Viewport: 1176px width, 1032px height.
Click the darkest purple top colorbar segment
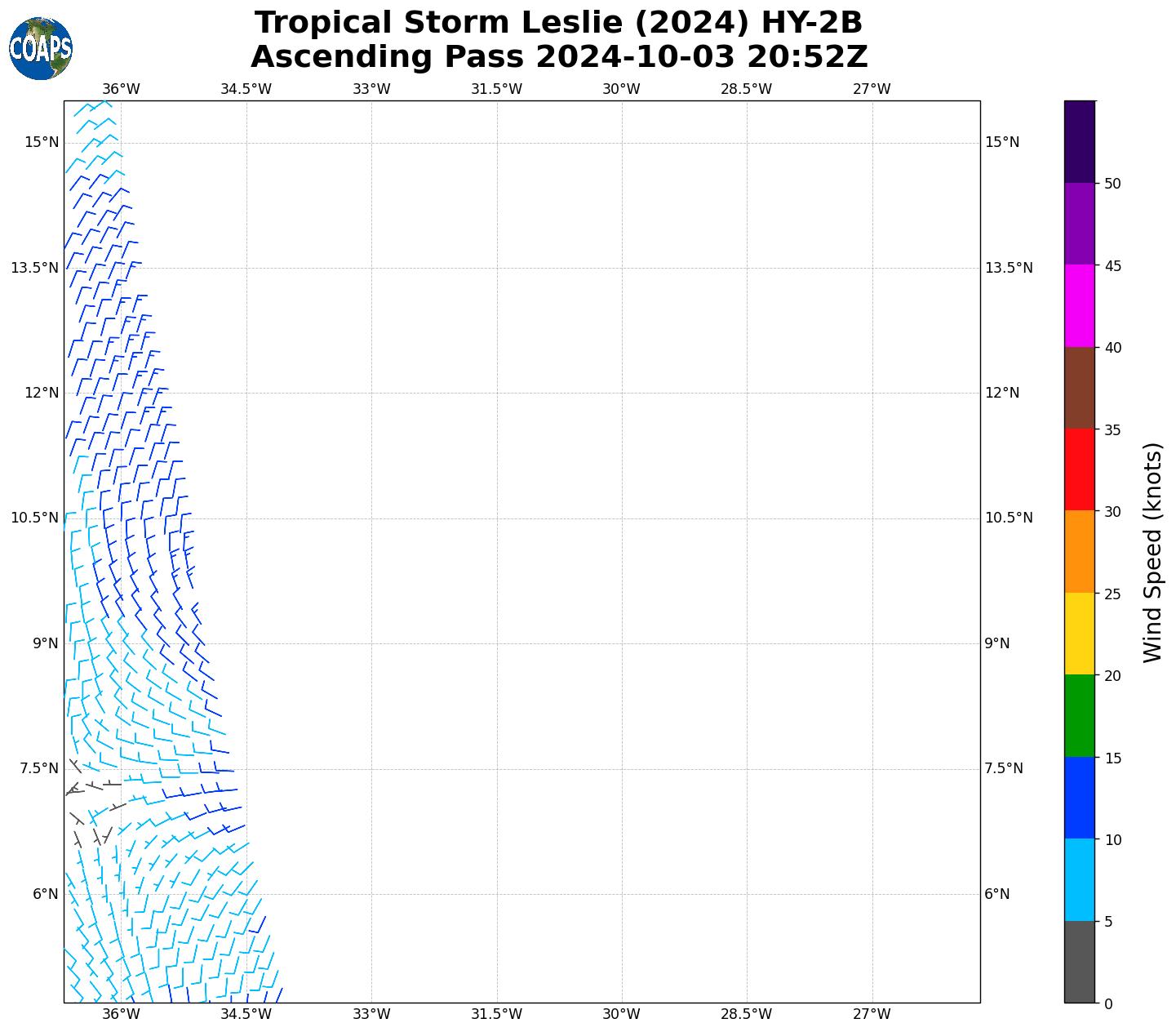click(1079, 141)
